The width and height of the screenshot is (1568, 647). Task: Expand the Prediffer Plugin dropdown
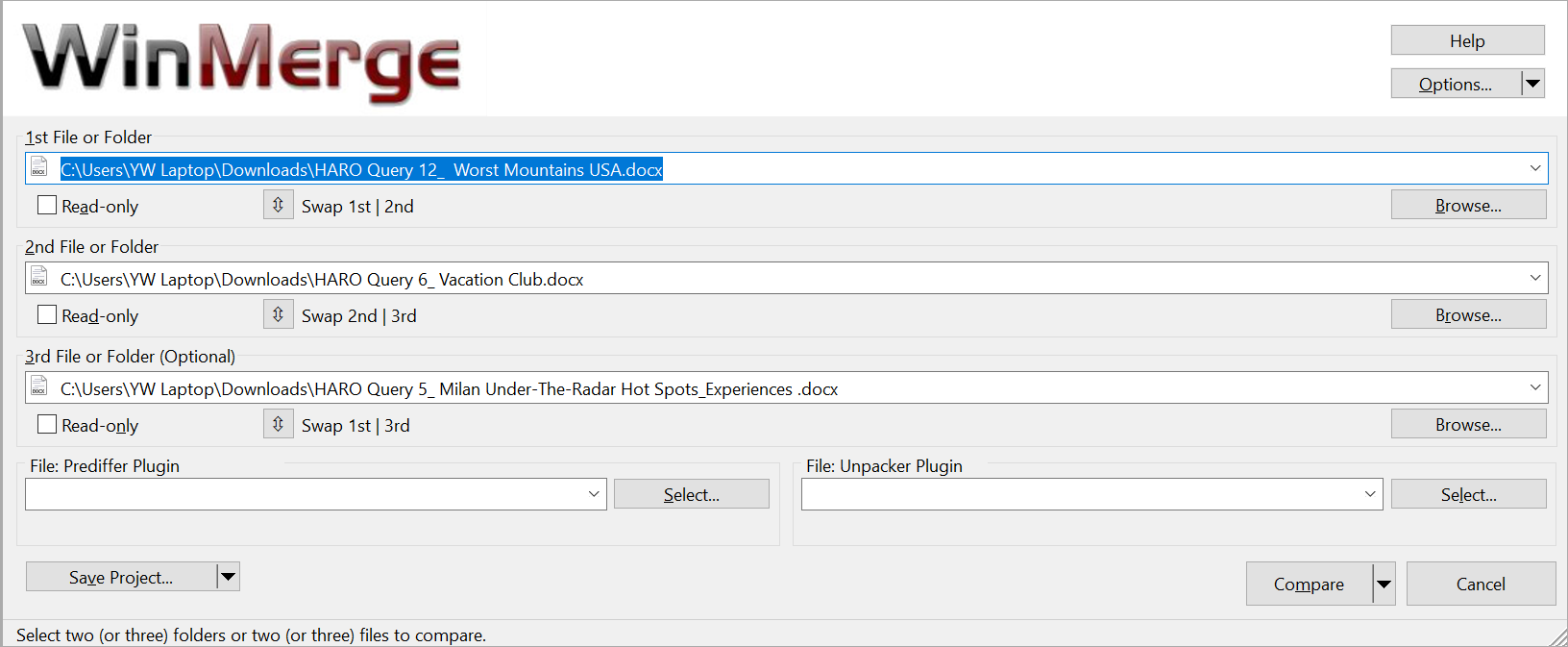[x=593, y=494]
